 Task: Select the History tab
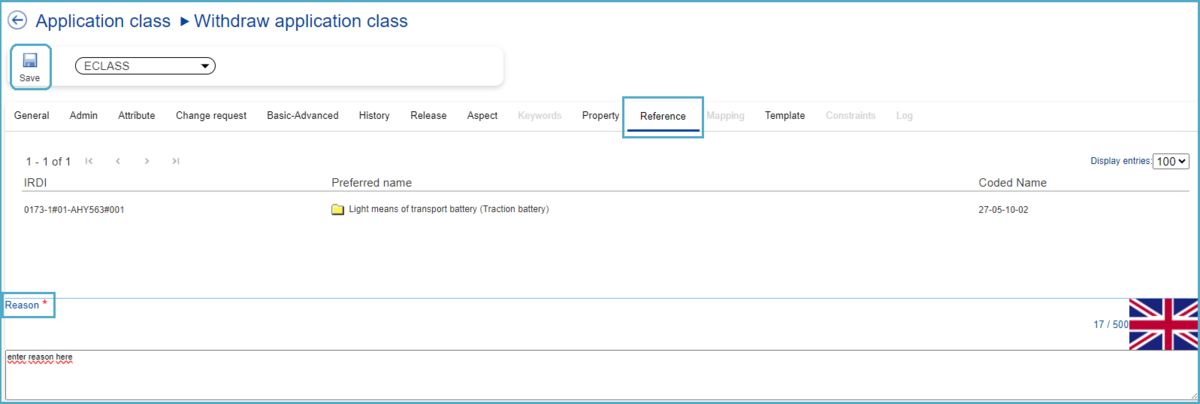(x=374, y=116)
